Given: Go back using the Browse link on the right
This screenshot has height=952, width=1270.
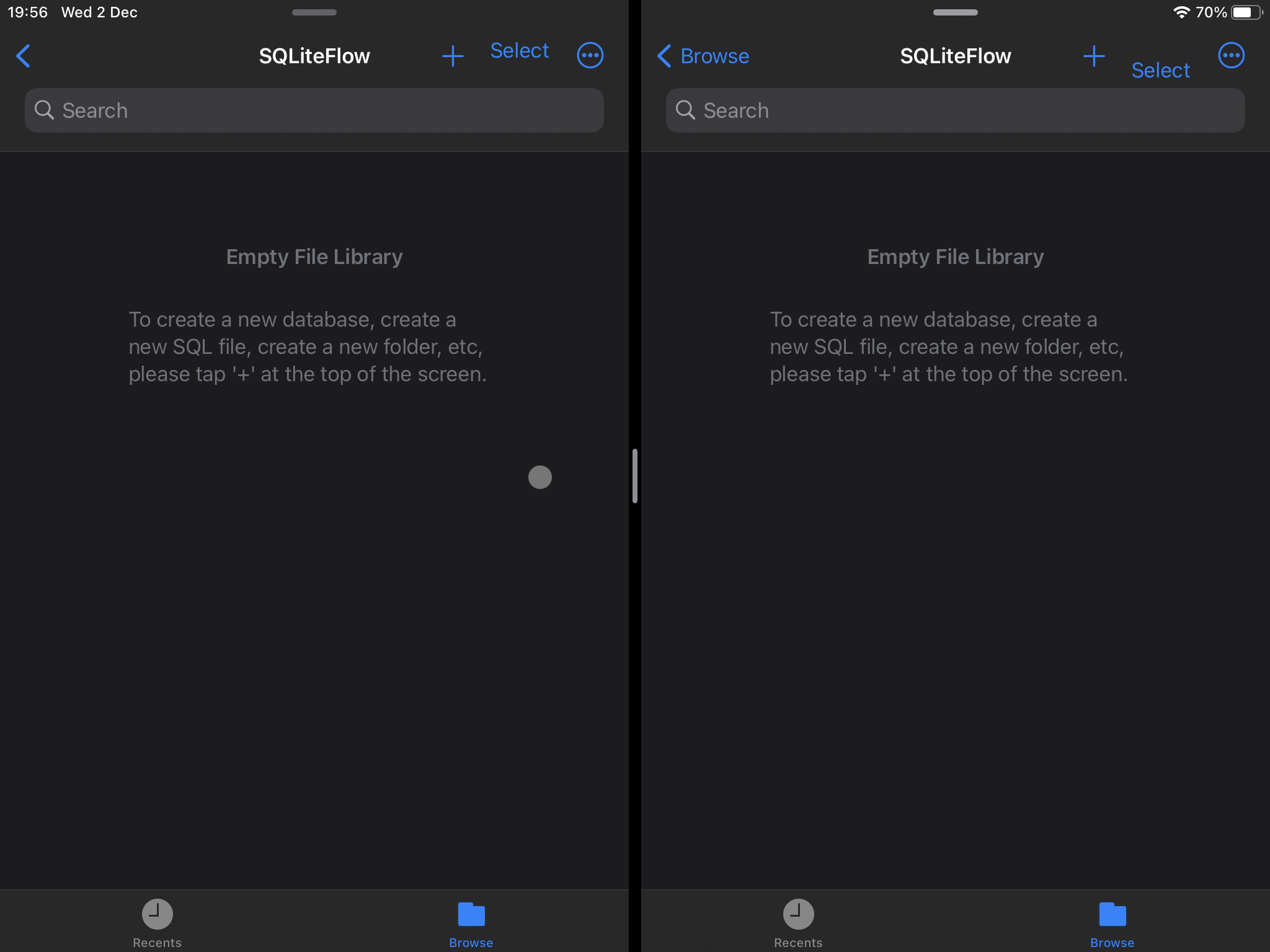Looking at the screenshot, I should 714,56.
